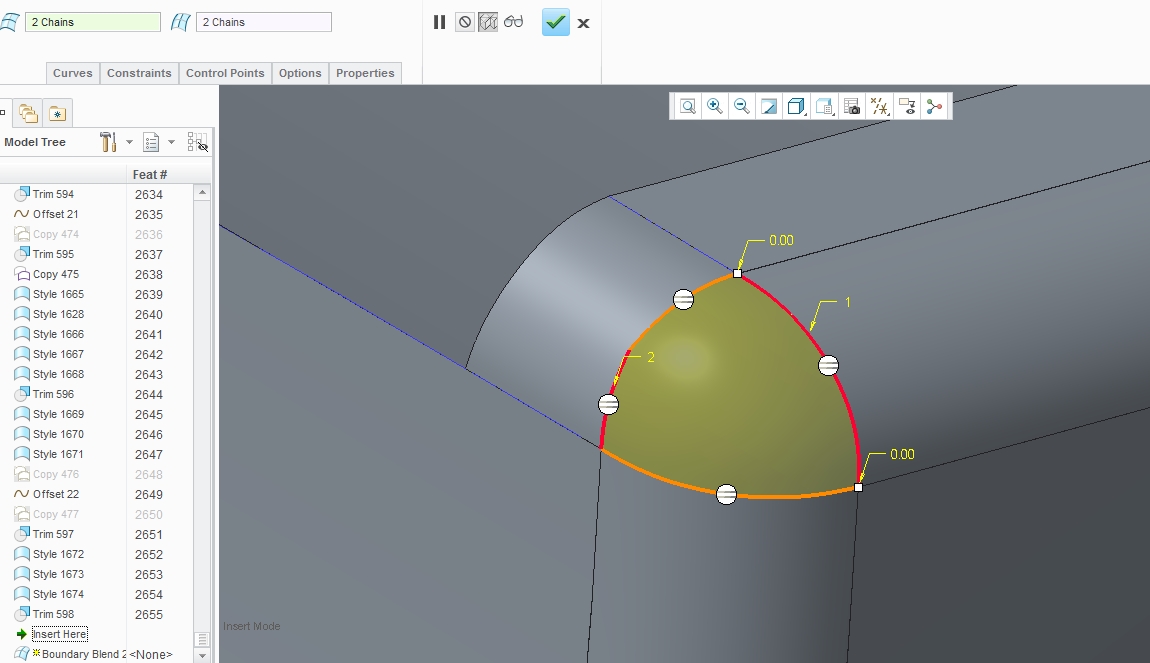Click the model tree scroll-down arrow
The width and height of the screenshot is (1150, 663).
pyautogui.click(x=202, y=655)
